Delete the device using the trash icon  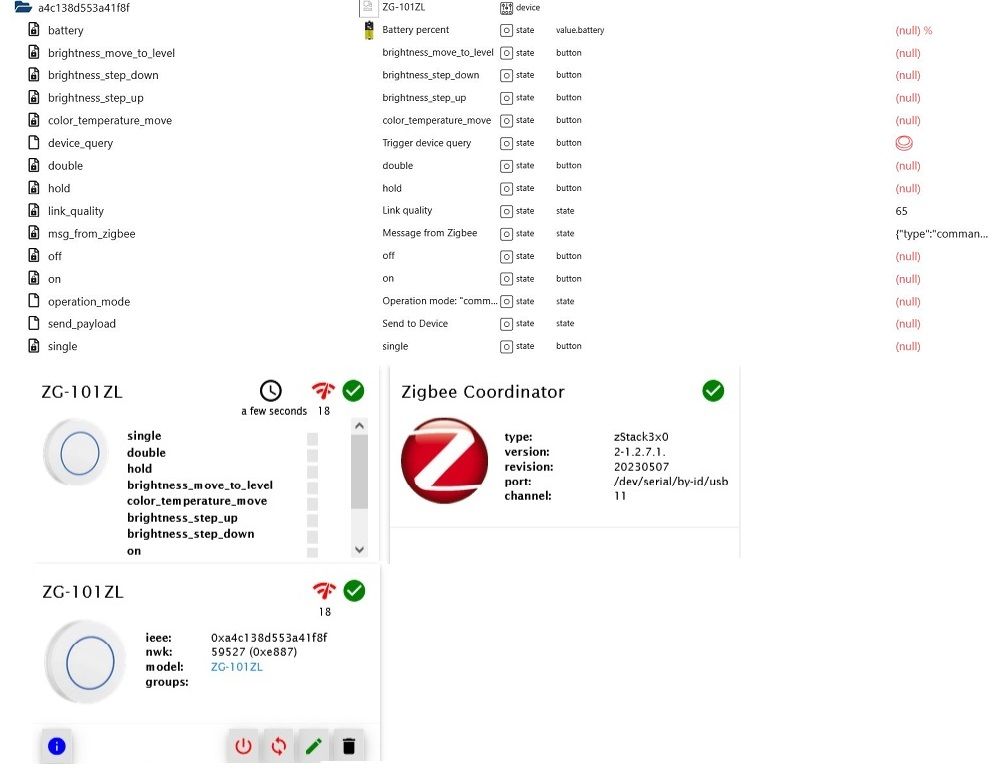(347, 746)
